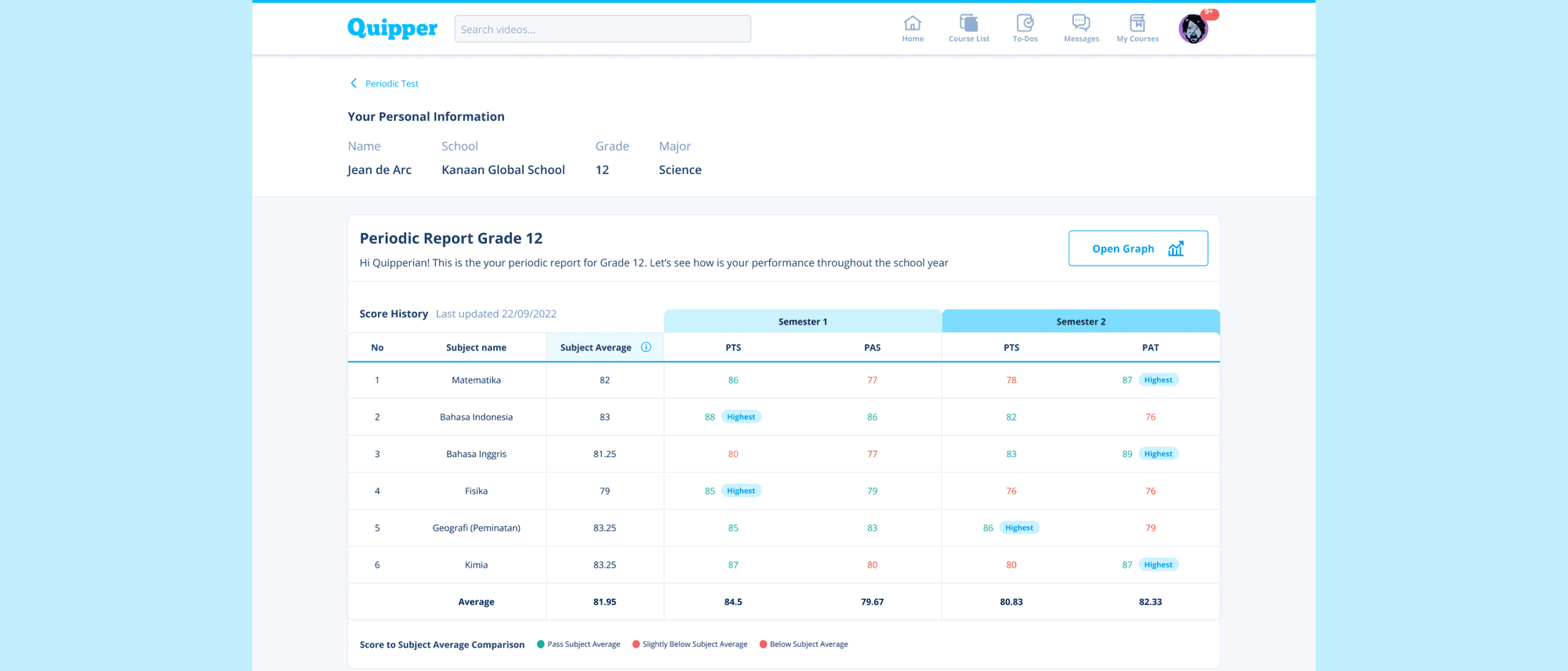The height and width of the screenshot is (671, 1568).
Task: Click Semester 1 PTS average 84.5
Action: point(733,602)
